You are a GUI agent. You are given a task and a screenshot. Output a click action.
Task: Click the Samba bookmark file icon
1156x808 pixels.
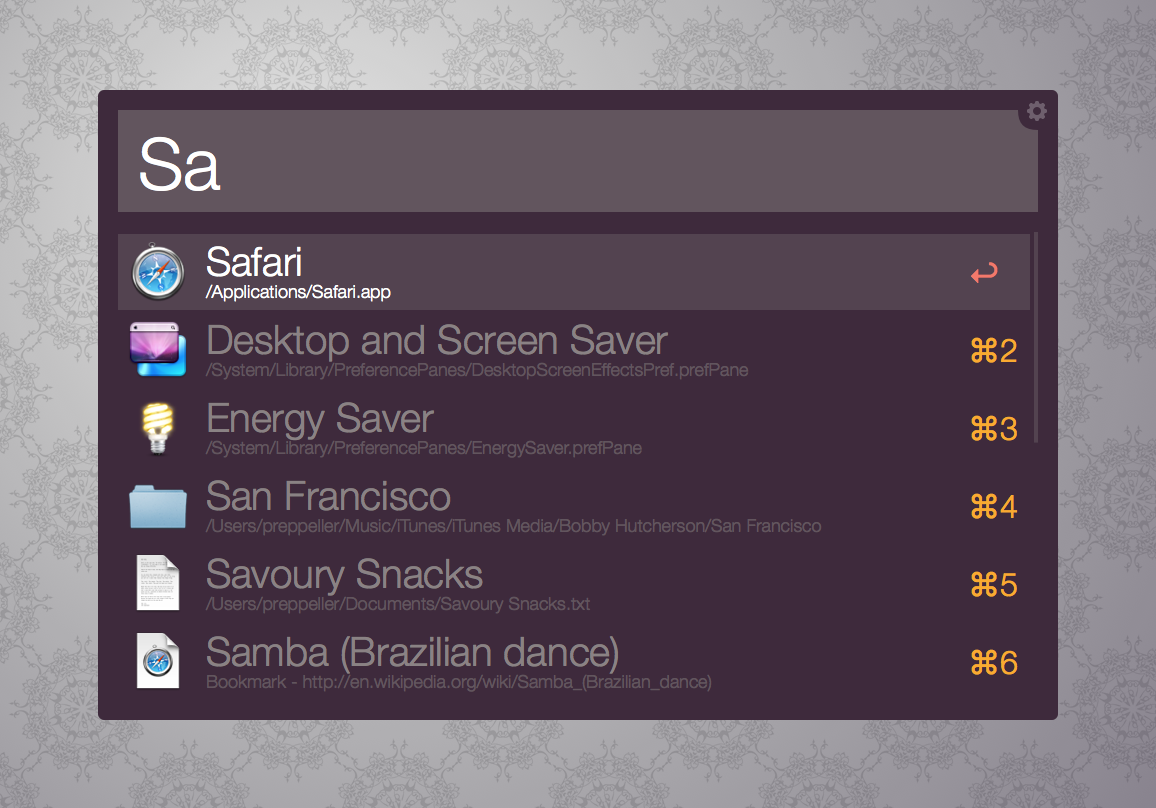[158, 661]
